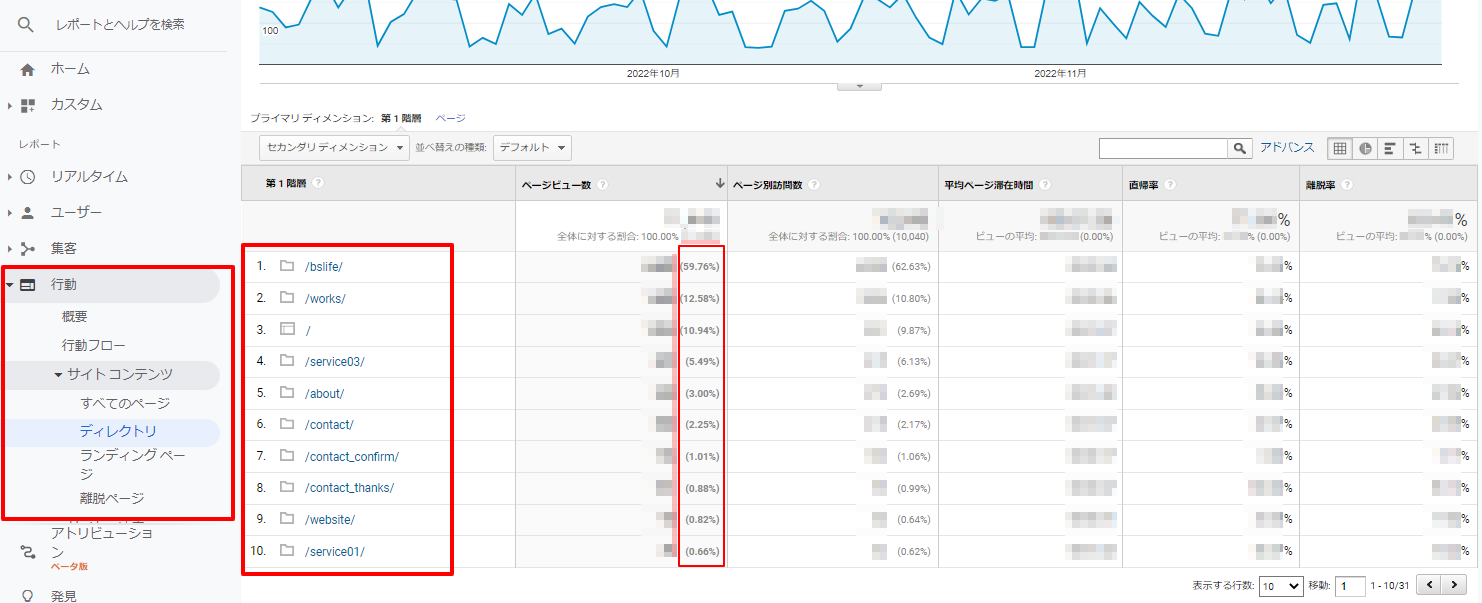Collapse the chart using the handle below it
This screenshot has width=1482, height=603.
tap(859, 86)
